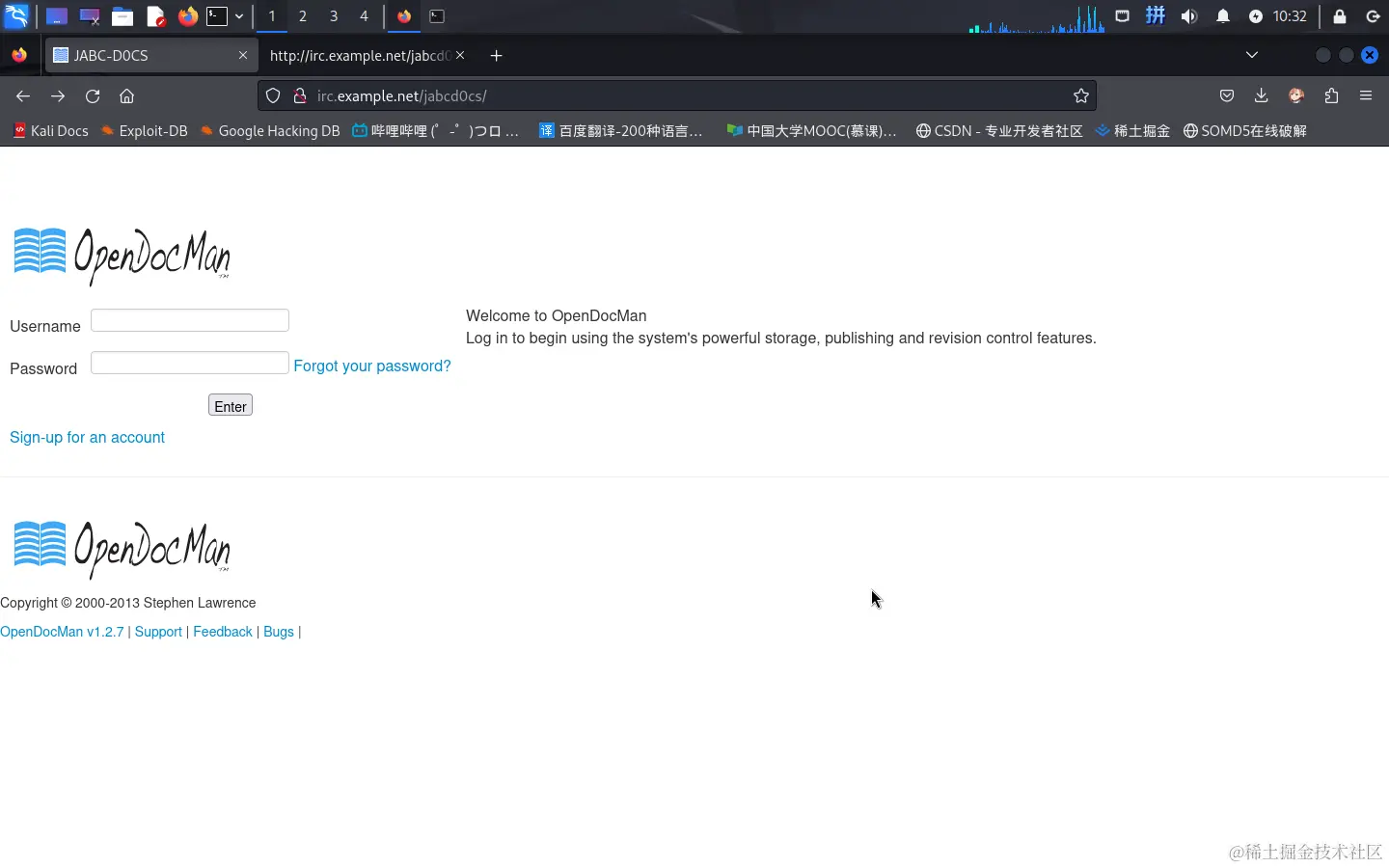Open the file manager from the panel
Viewport: 1389px width, 868px height.
coord(122,16)
